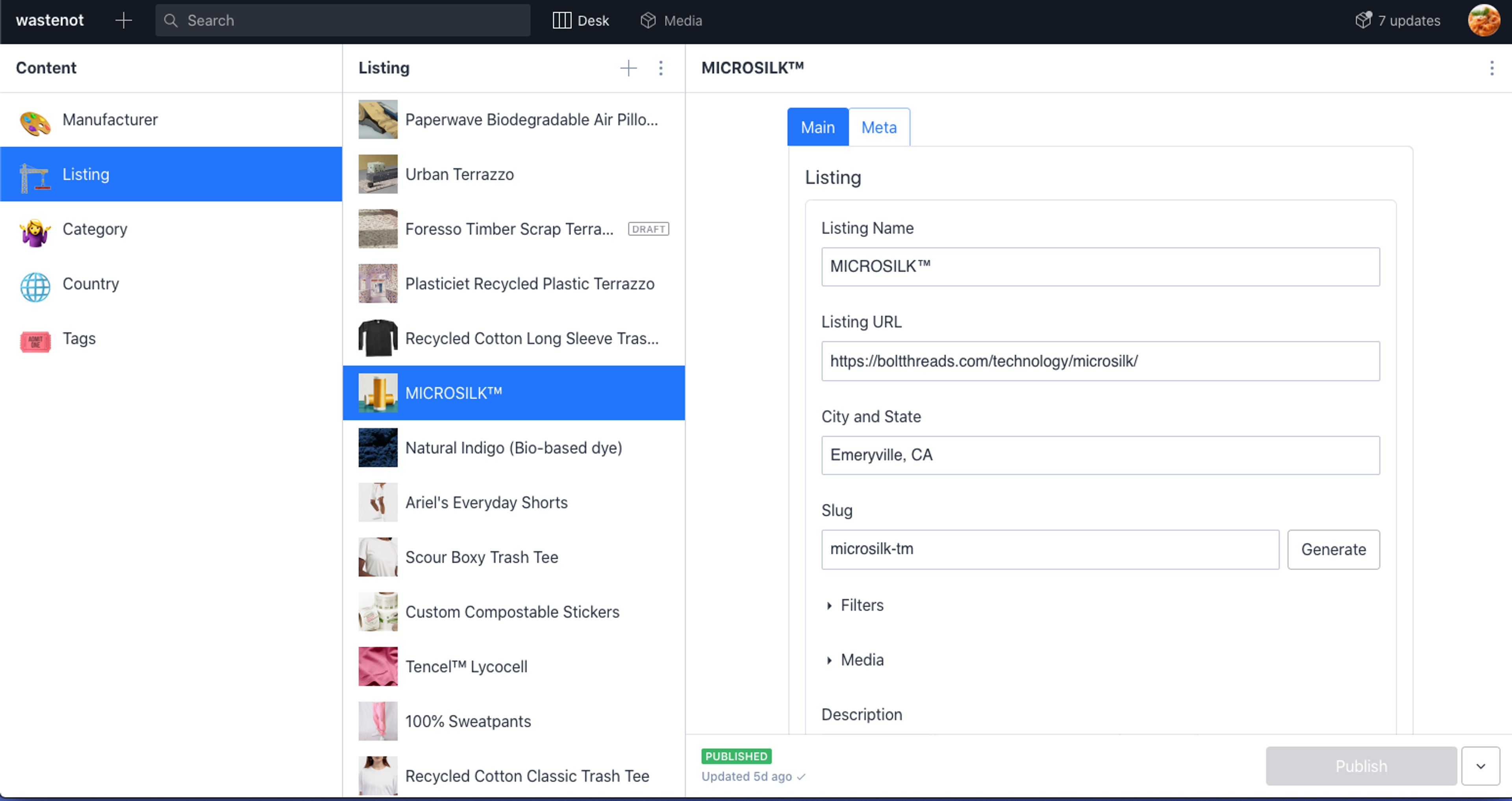Click the Generate slug button
The image size is (1512, 801).
point(1333,550)
